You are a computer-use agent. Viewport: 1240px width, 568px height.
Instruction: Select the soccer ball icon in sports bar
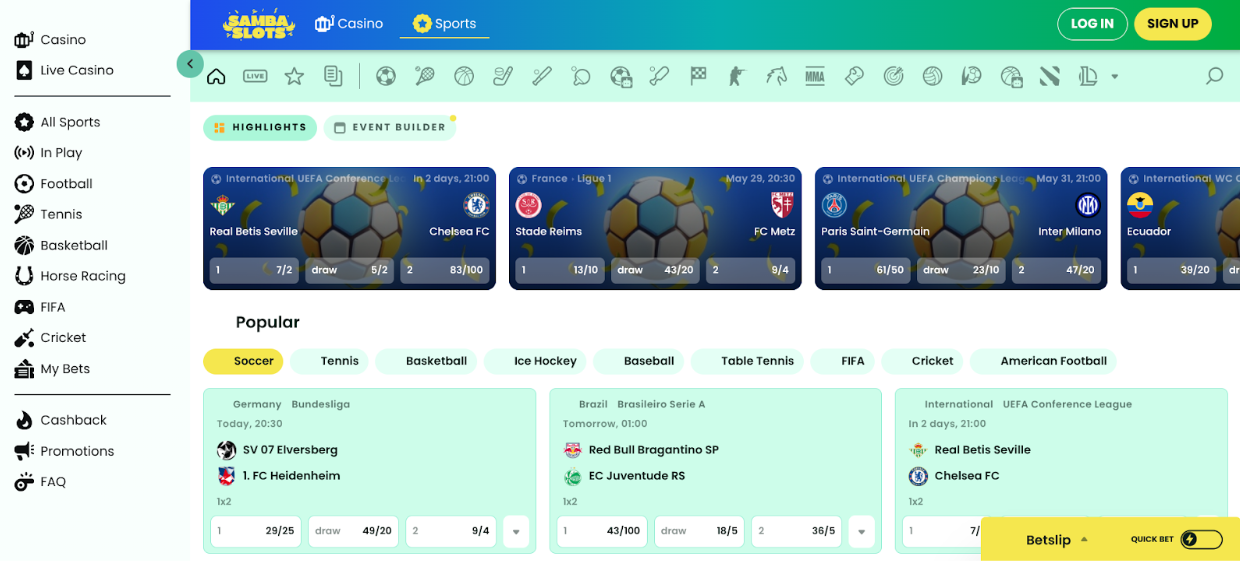(x=386, y=76)
